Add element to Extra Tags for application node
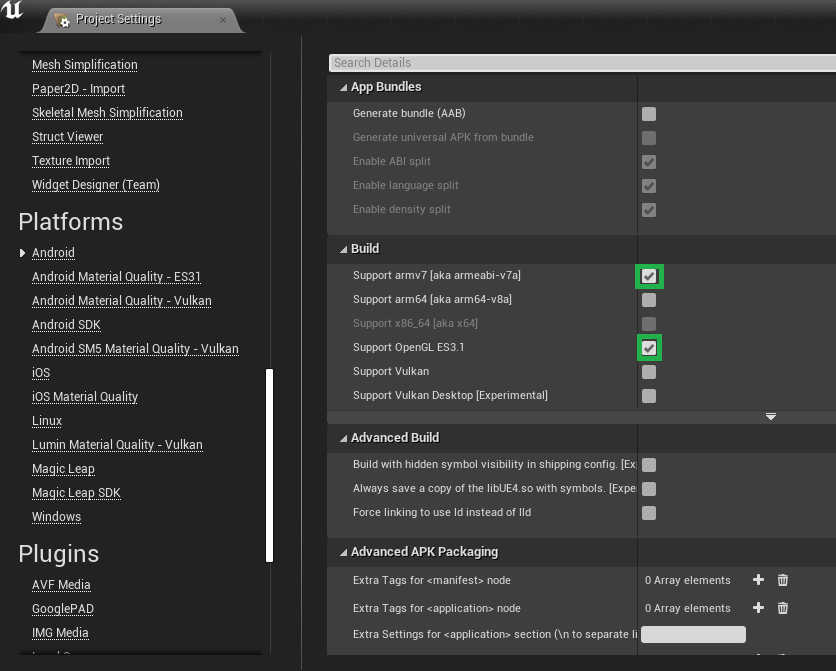This screenshot has height=671, width=836. (758, 608)
